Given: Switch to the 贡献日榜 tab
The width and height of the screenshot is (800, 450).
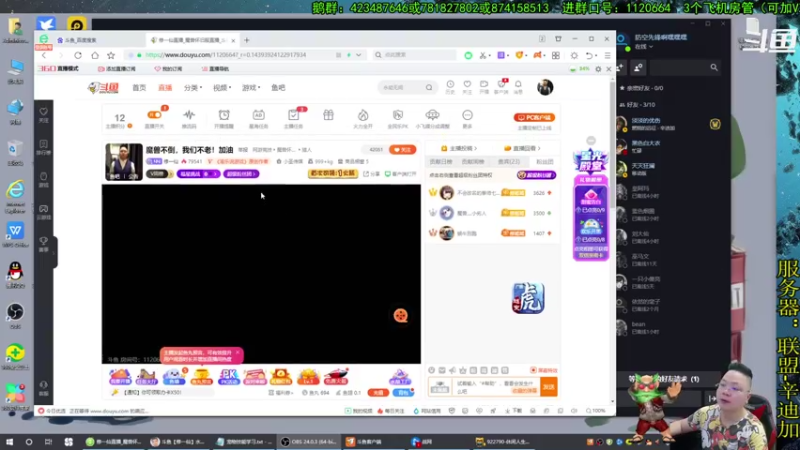Looking at the screenshot, I should pyautogui.click(x=441, y=162).
